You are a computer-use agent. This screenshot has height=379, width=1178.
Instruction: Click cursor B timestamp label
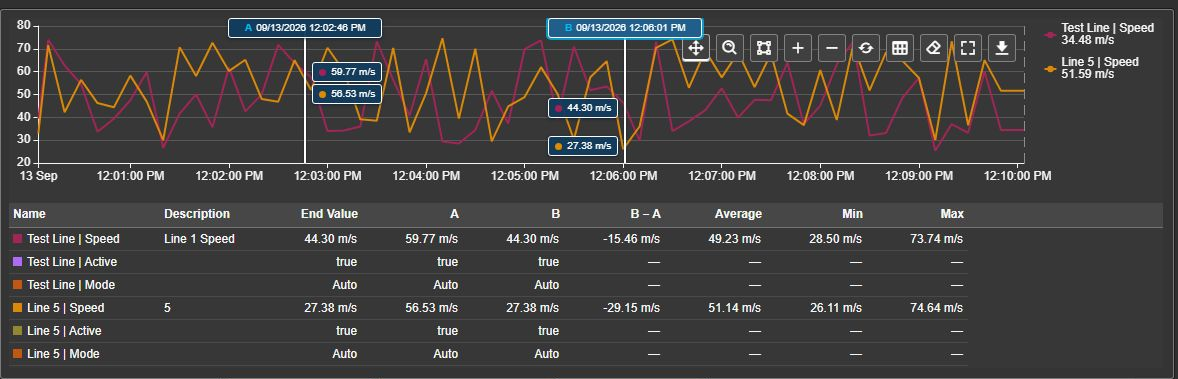[x=625, y=28]
